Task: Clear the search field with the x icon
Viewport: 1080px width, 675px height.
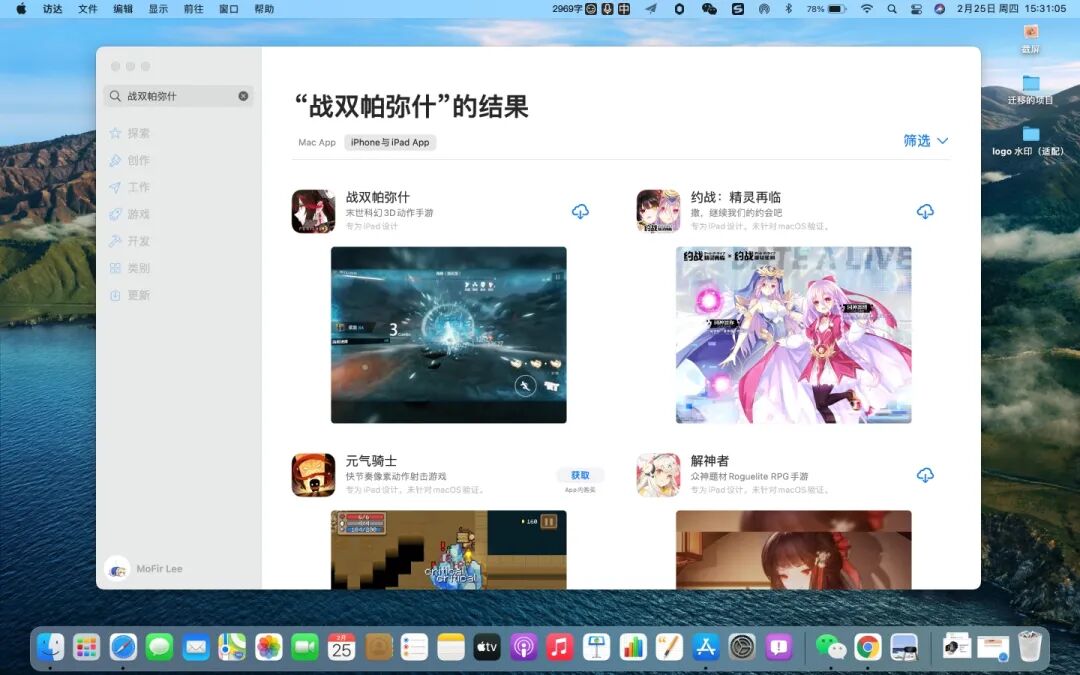Action: point(243,96)
